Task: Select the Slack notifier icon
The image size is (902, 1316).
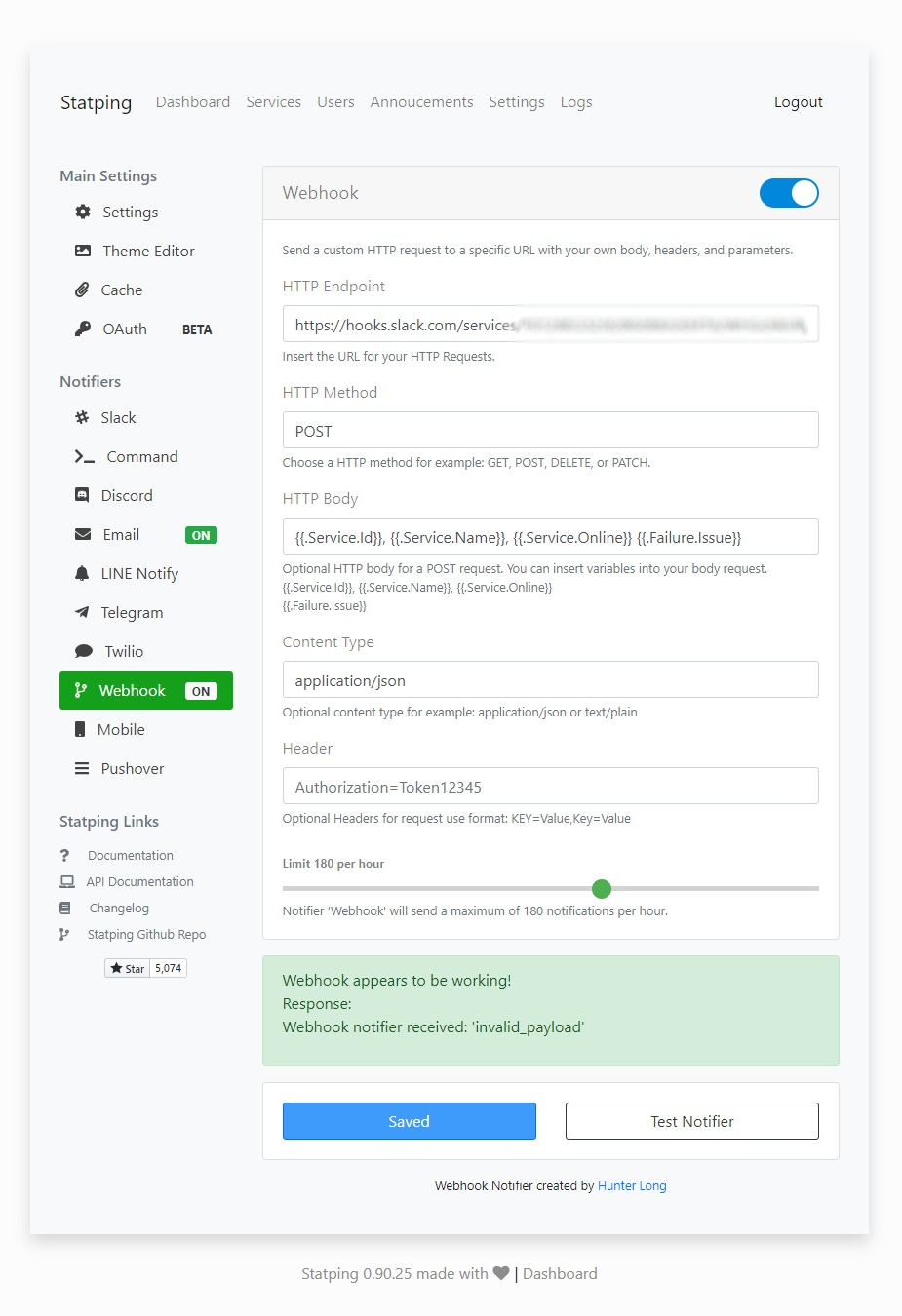Action: 83,417
